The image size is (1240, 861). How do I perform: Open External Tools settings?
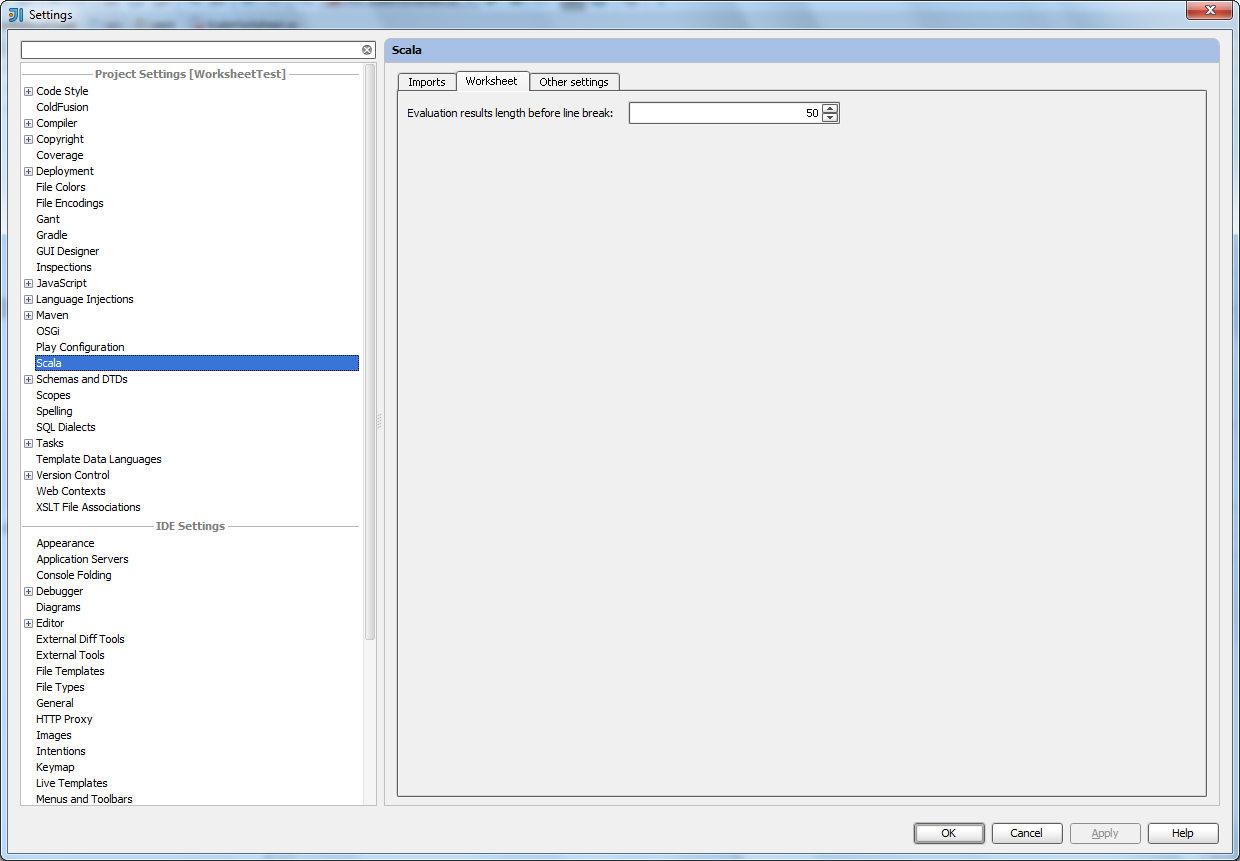[70, 655]
